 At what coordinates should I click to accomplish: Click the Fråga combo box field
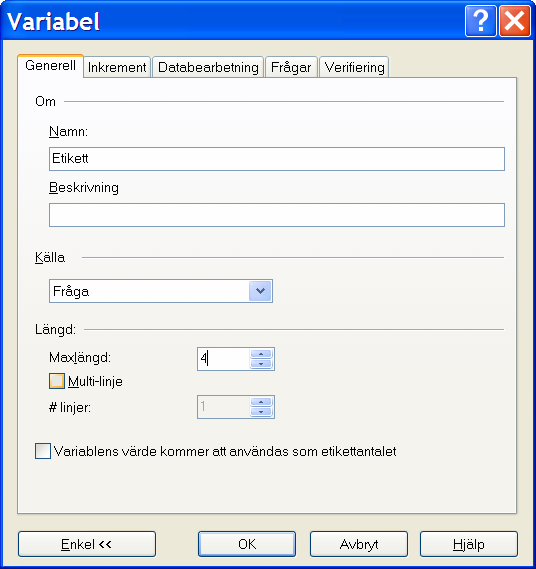point(161,291)
